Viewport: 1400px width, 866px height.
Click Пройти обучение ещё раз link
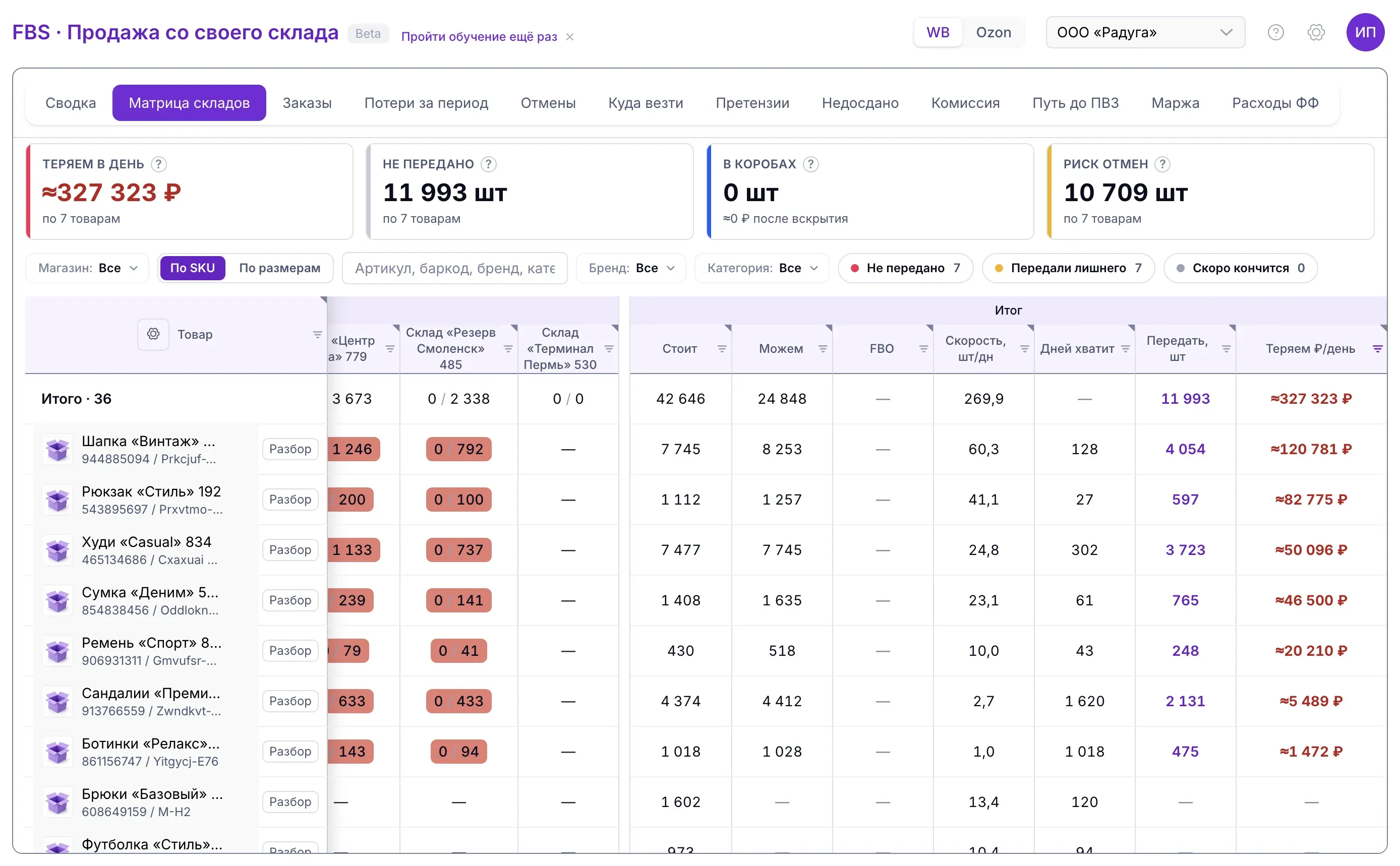[479, 37]
